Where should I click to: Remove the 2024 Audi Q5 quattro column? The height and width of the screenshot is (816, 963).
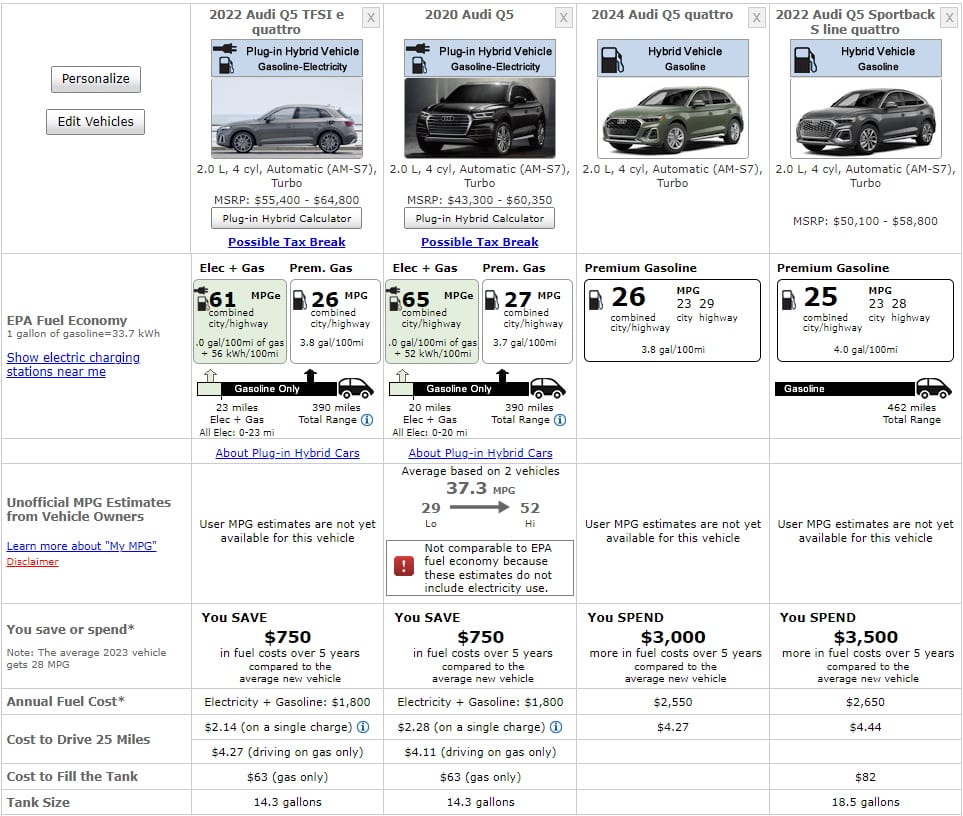pos(757,18)
